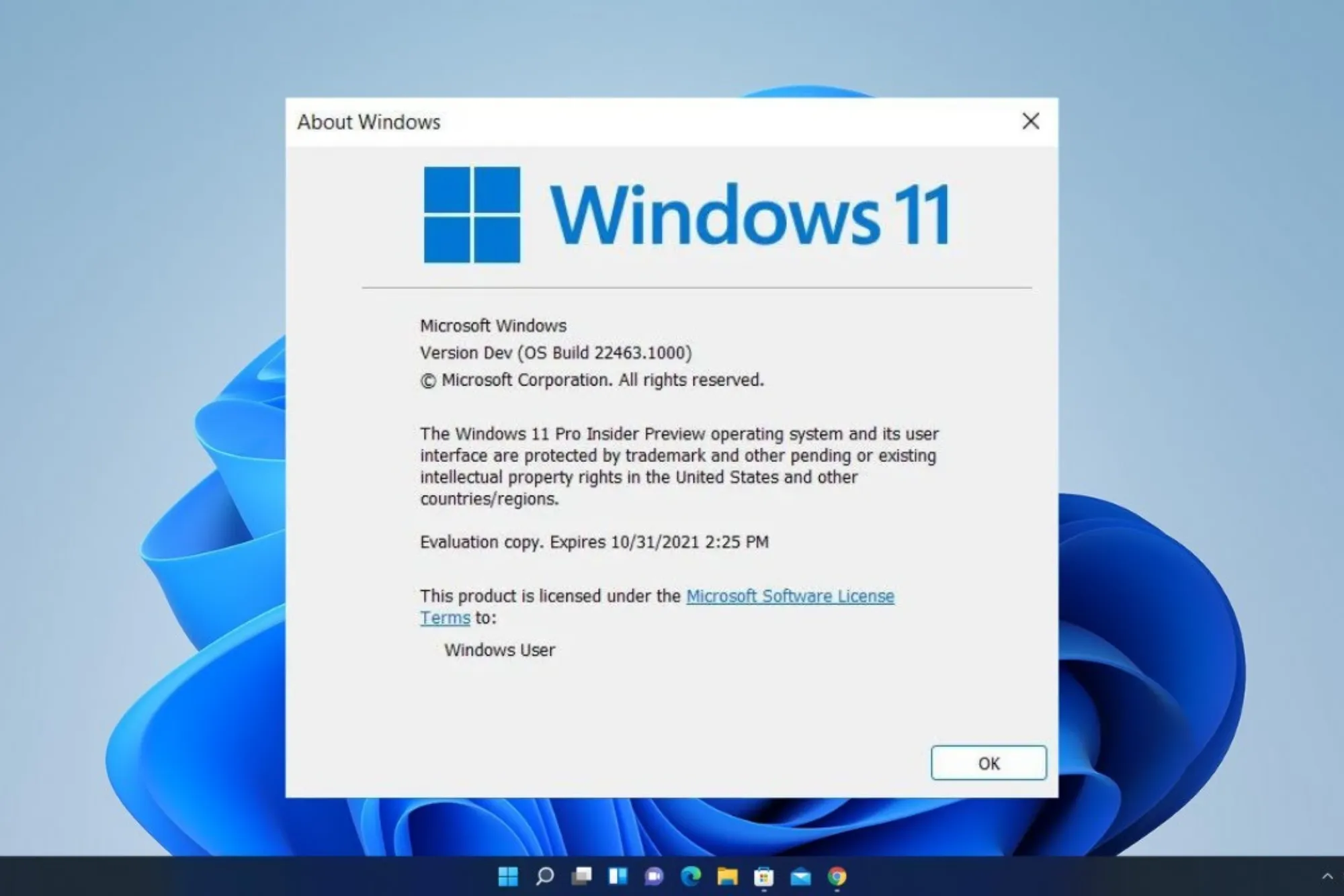This screenshot has height=896, width=1344.
Task: Select the OS Build 22463.1000 version text
Action: 556,352
